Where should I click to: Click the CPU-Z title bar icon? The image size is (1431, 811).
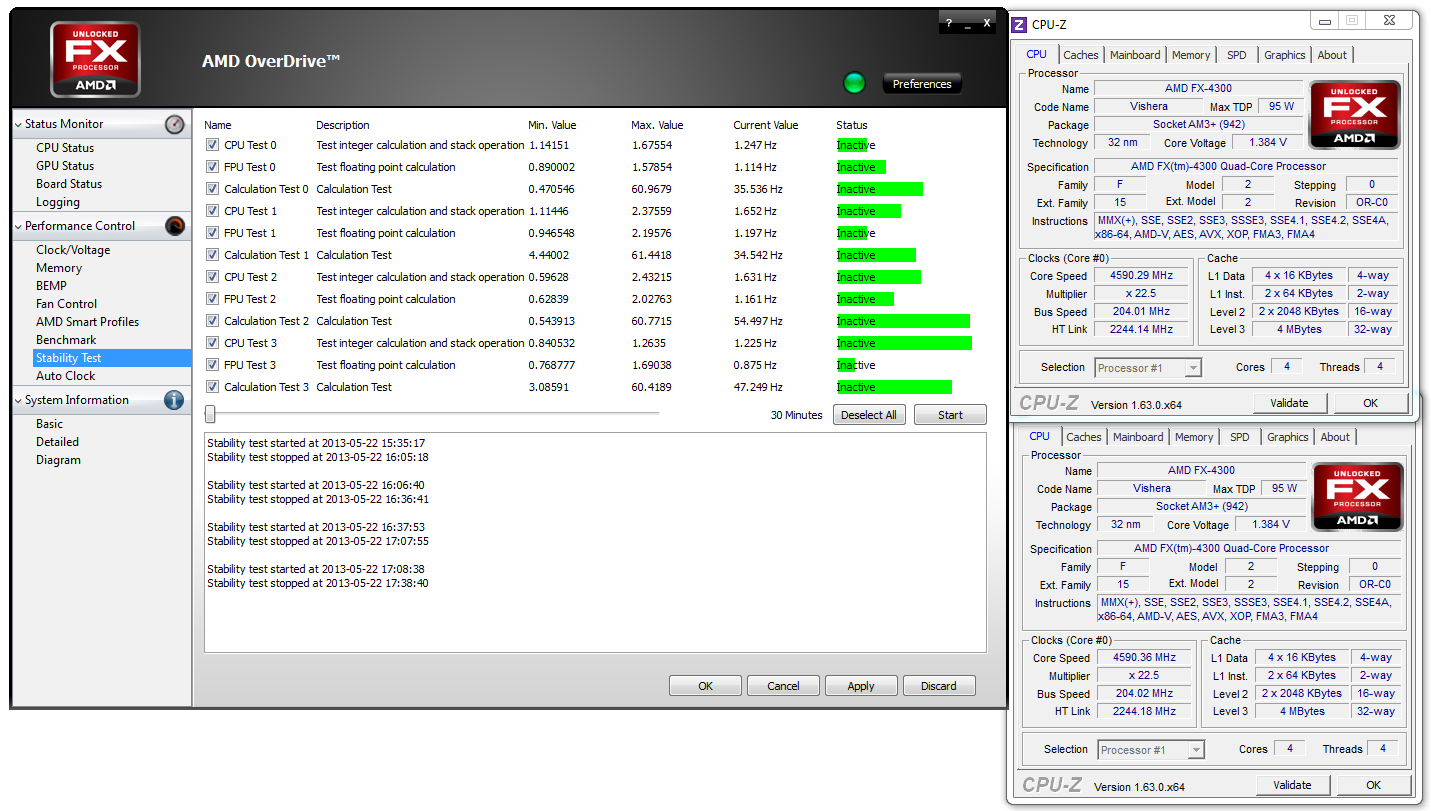coord(1020,24)
